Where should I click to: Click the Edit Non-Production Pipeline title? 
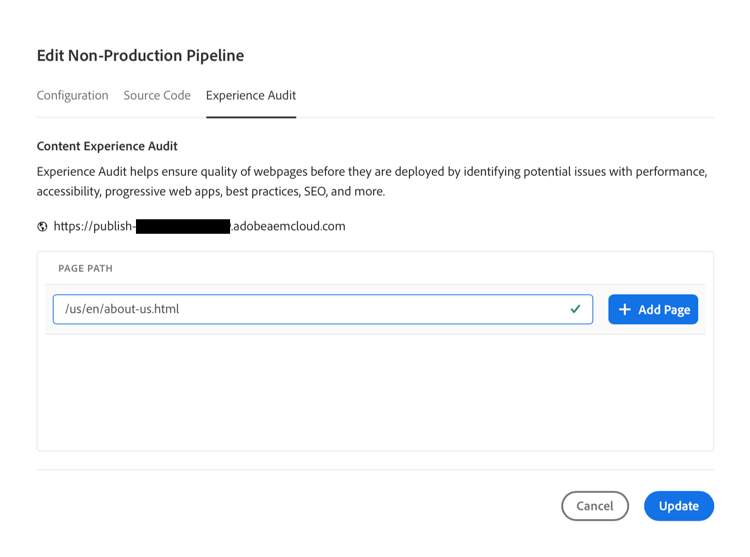coord(140,56)
